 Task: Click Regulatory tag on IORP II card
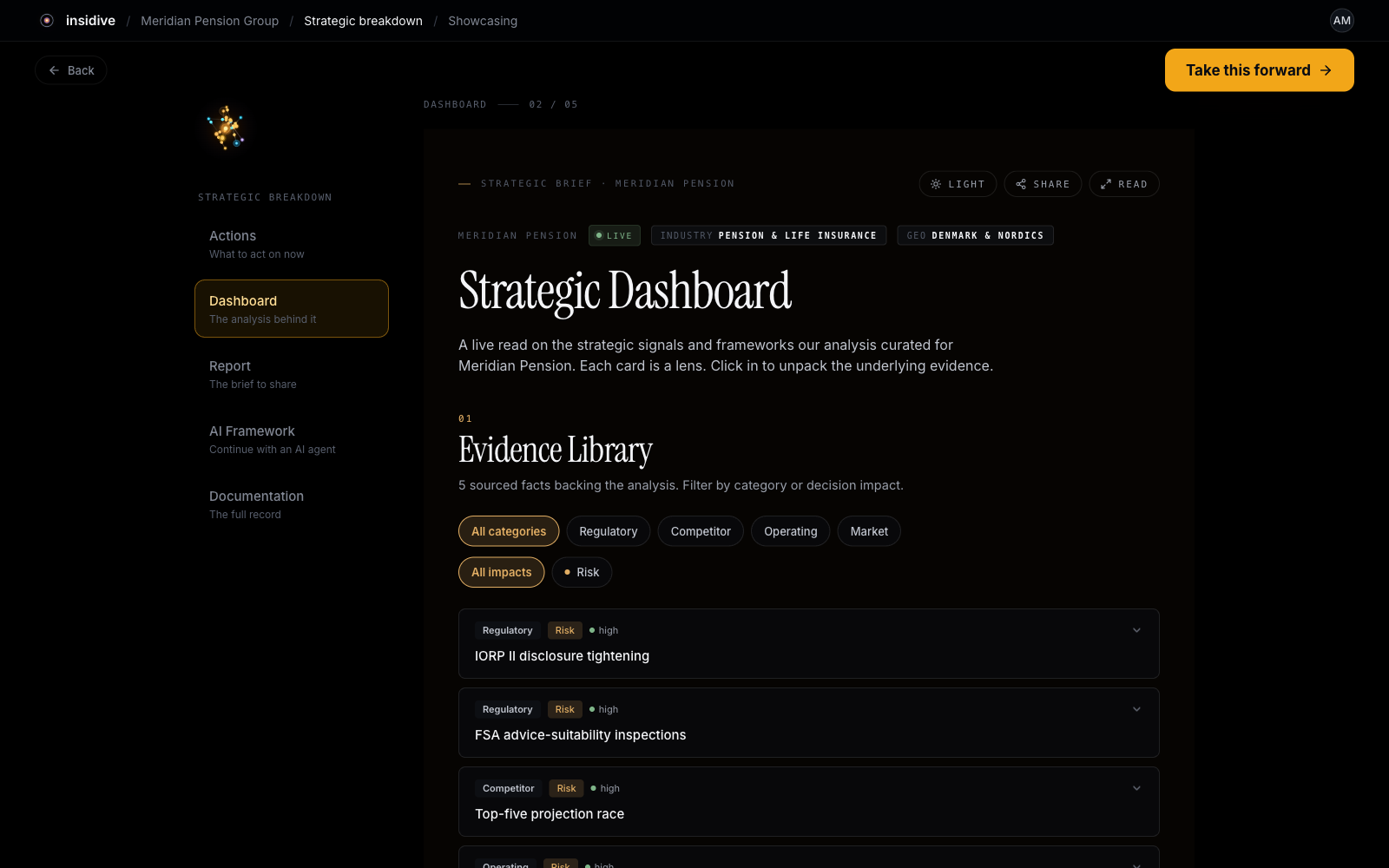(508, 630)
